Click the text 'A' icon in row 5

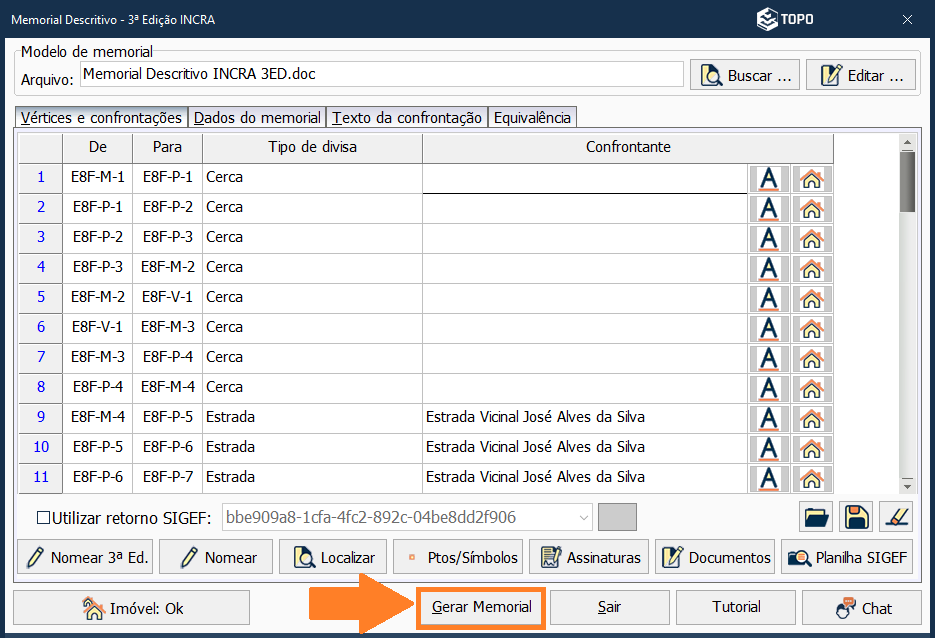tap(769, 299)
